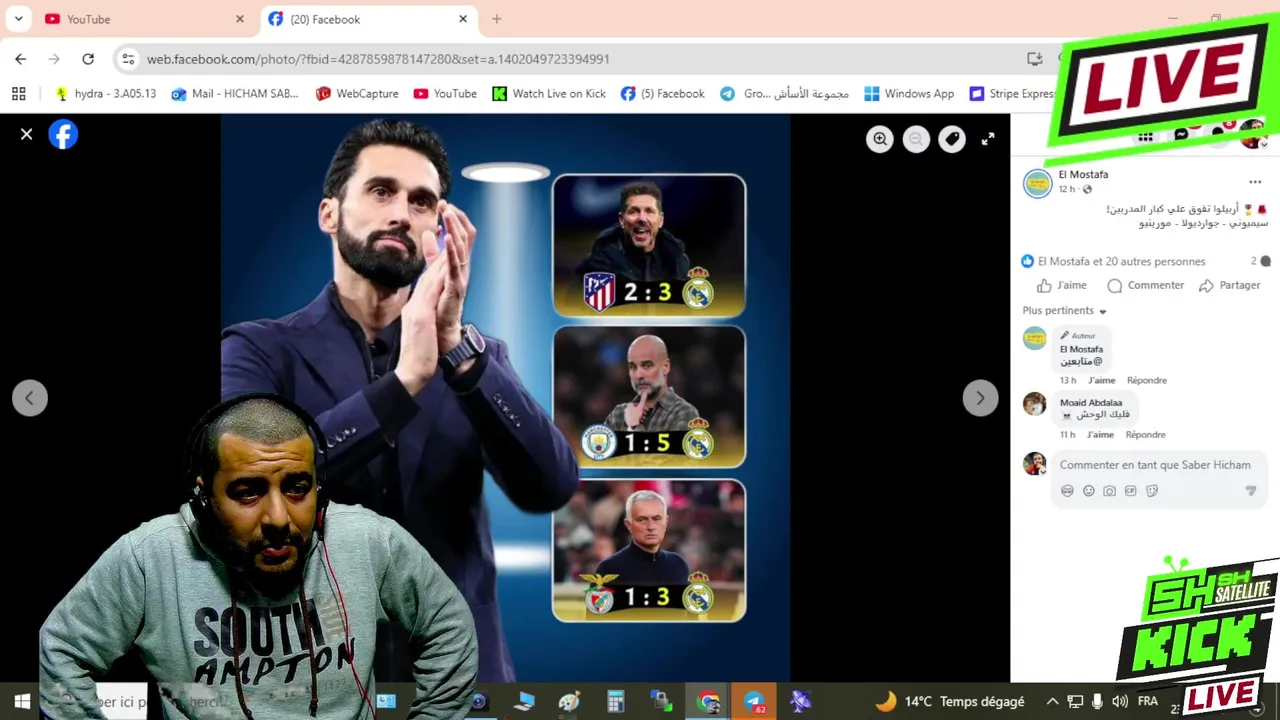The height and width of the screenshot is (720, 1280).
Task: Open the YouTube bookmark
Action: tap(445, 94)
